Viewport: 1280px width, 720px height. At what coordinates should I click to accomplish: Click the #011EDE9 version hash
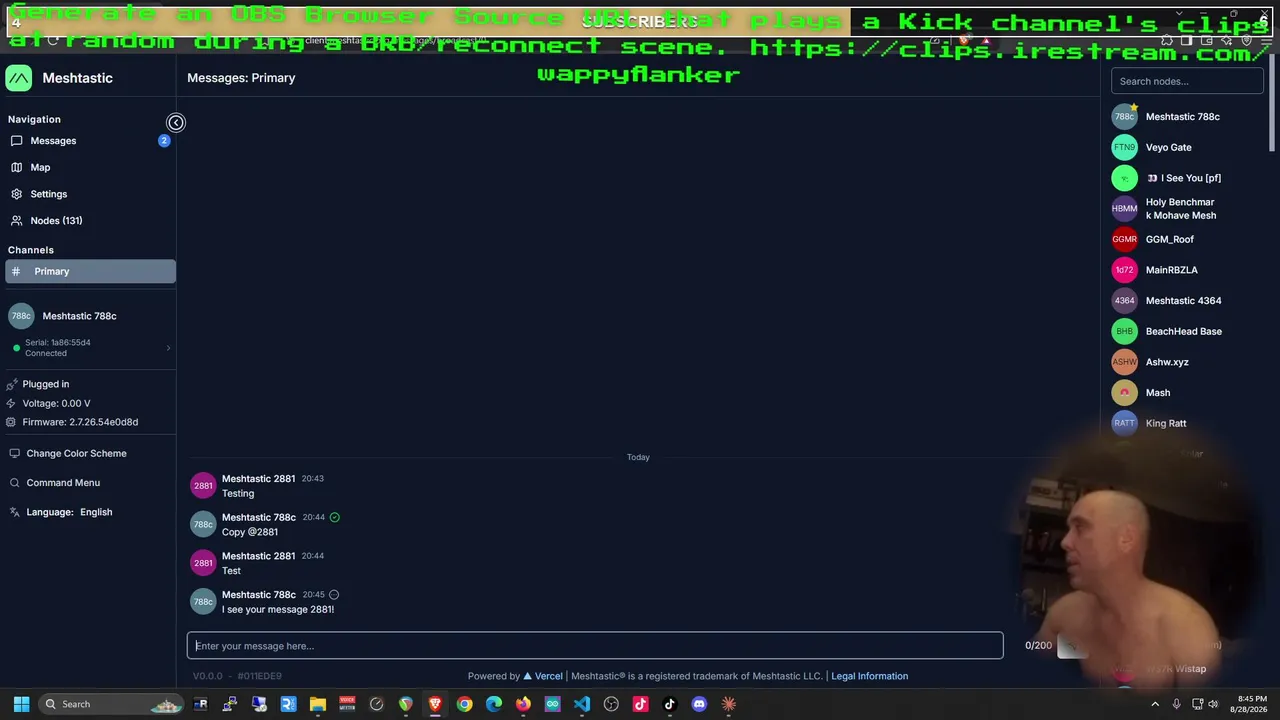point(259,676)
